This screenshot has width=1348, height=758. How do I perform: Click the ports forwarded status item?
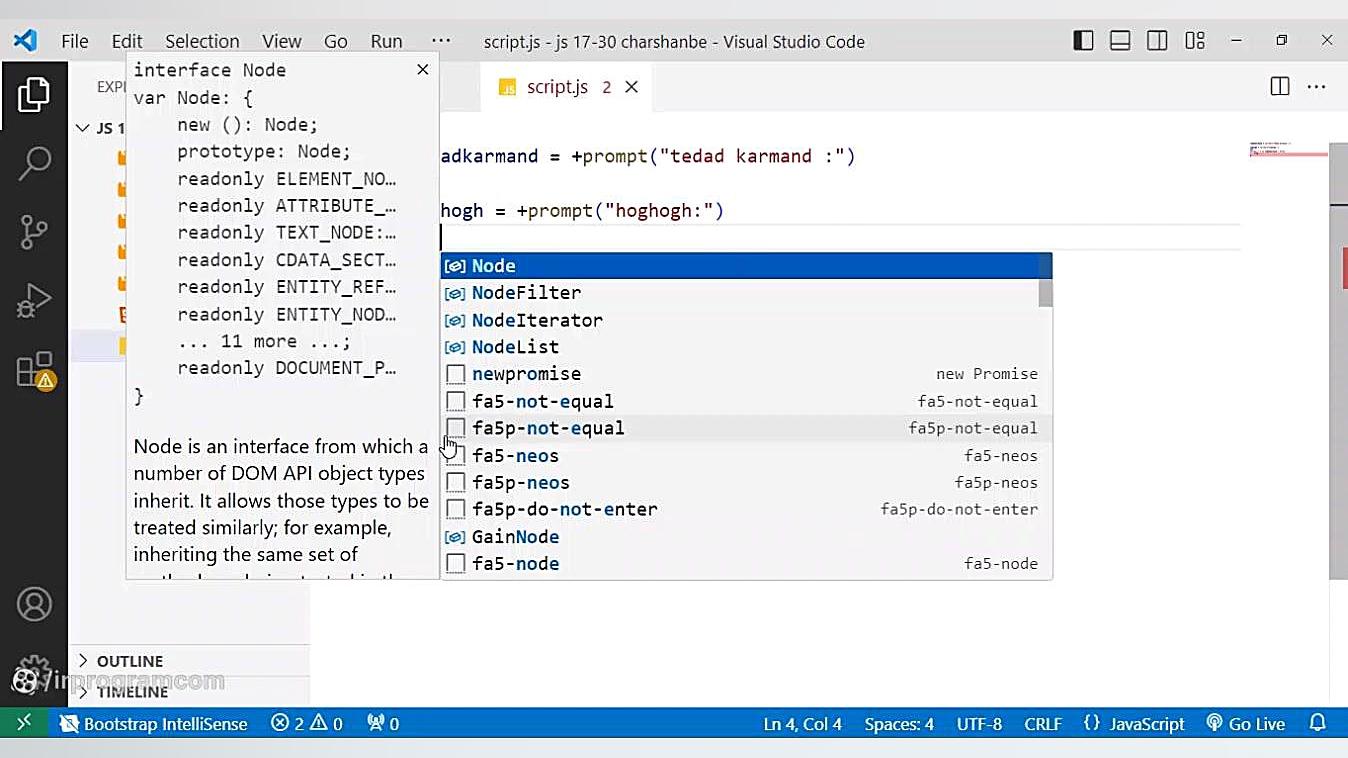click(x=383, y=723)
